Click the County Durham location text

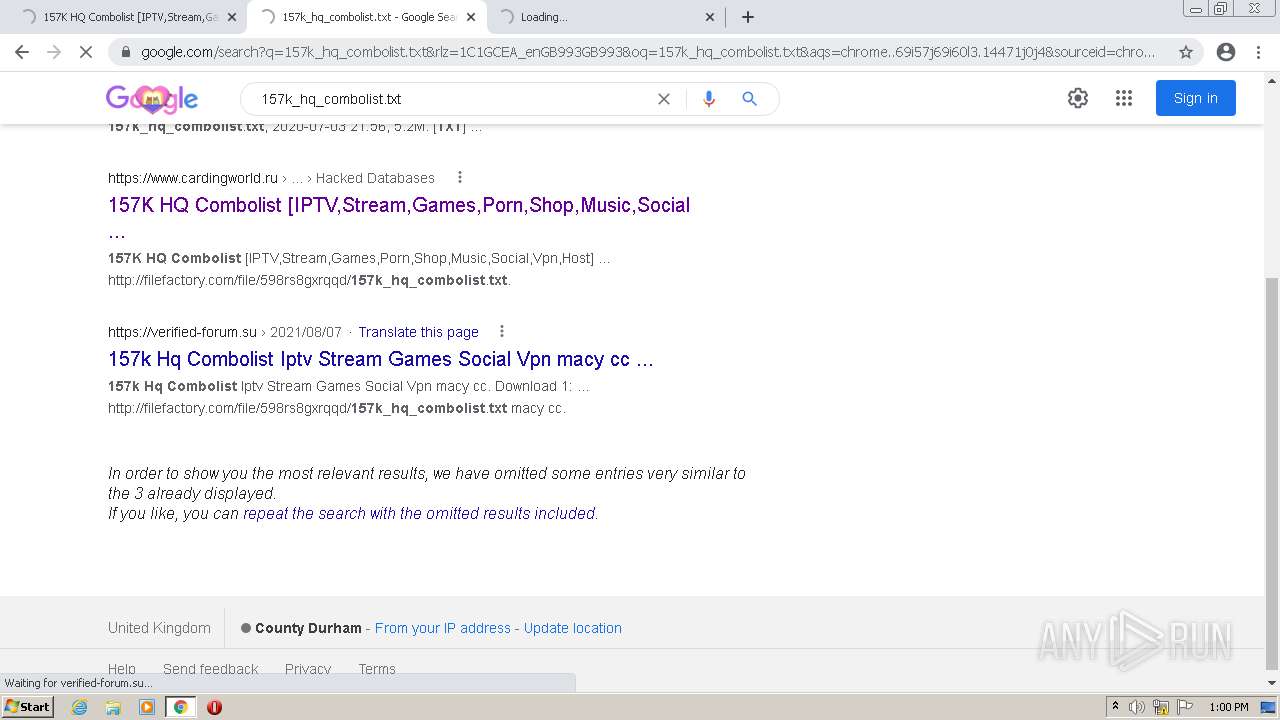point(308,628)
